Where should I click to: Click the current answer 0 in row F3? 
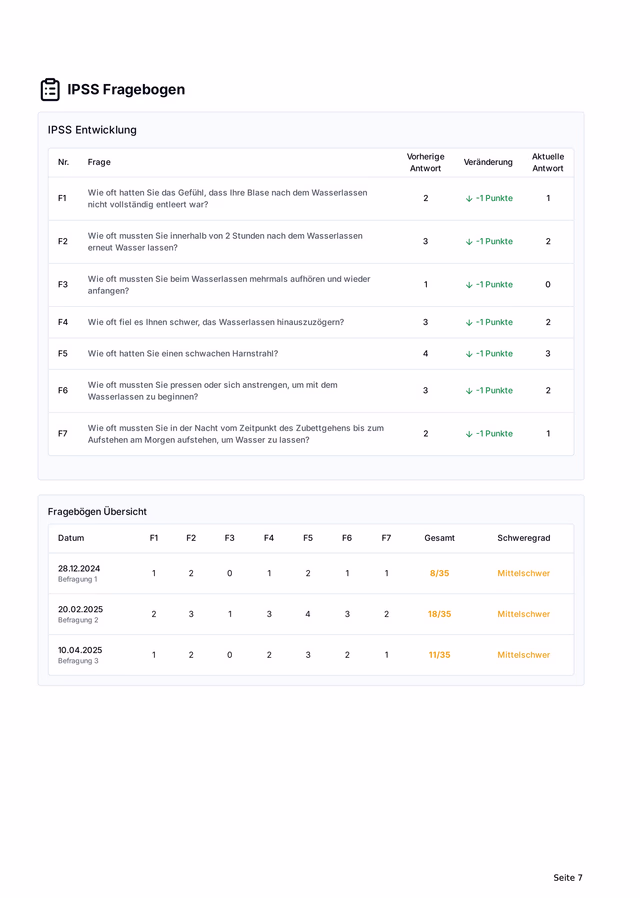coord(548,284)
